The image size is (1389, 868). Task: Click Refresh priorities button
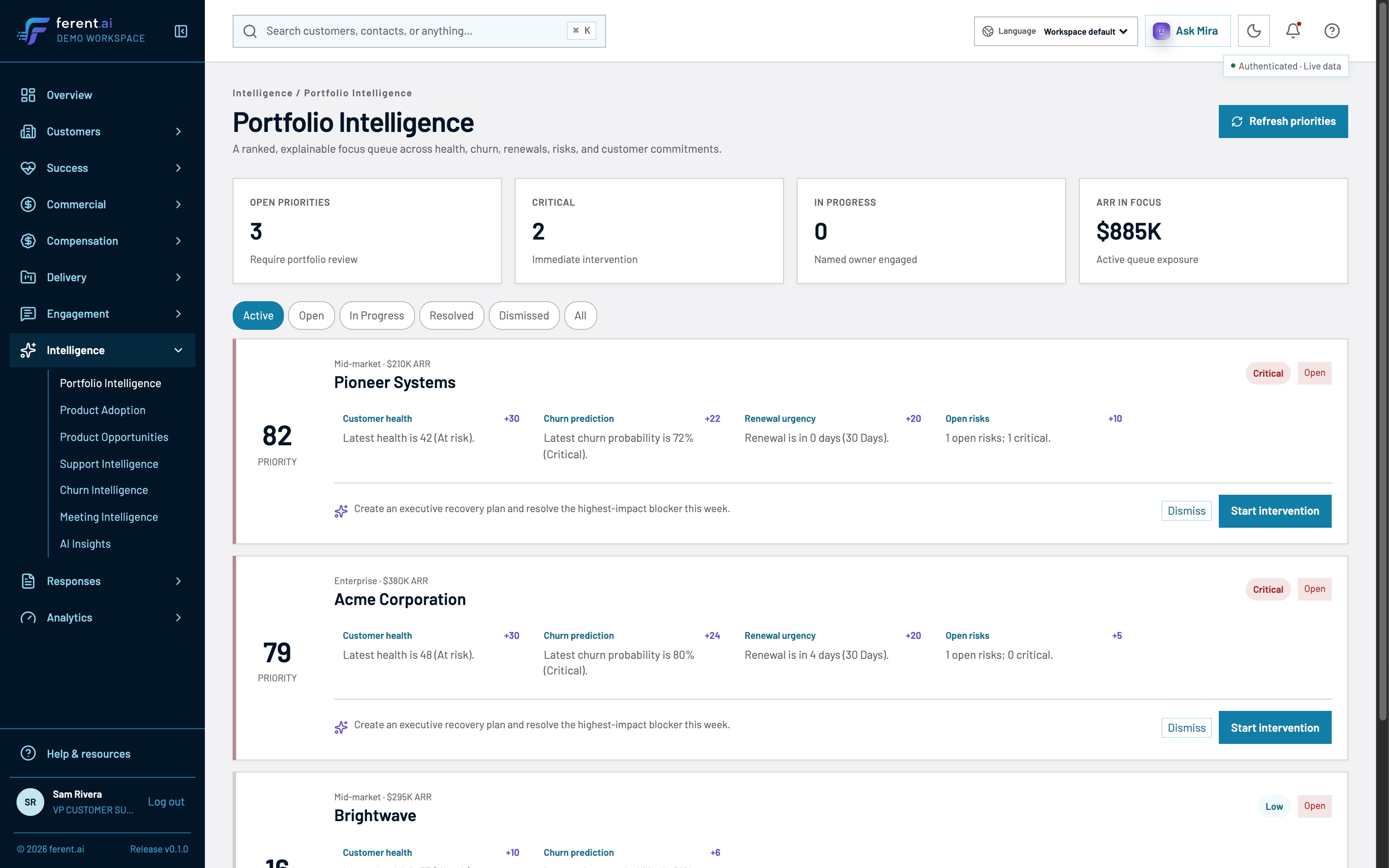(1283, 121)
